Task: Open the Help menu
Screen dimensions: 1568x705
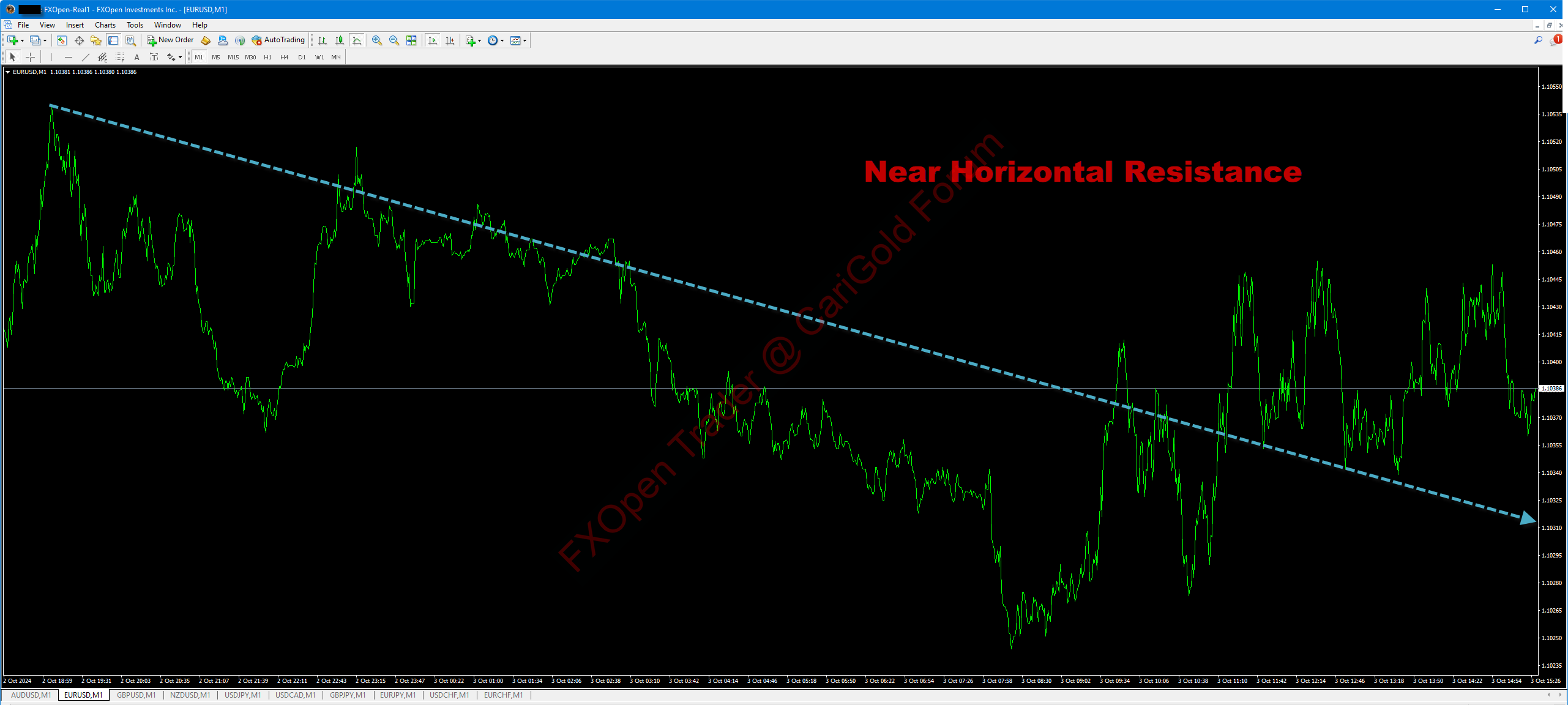Action: click(200, 25)
